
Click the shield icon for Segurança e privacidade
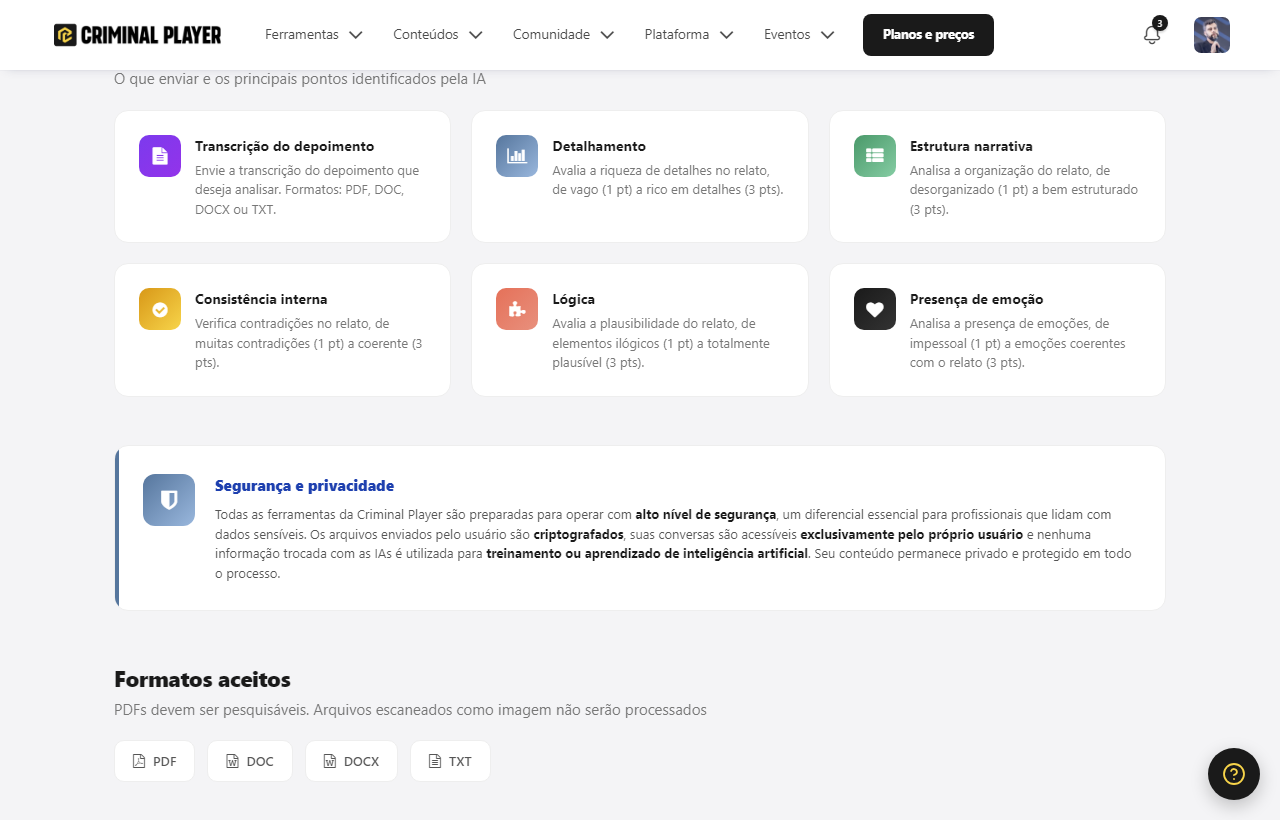coord(169,500)
